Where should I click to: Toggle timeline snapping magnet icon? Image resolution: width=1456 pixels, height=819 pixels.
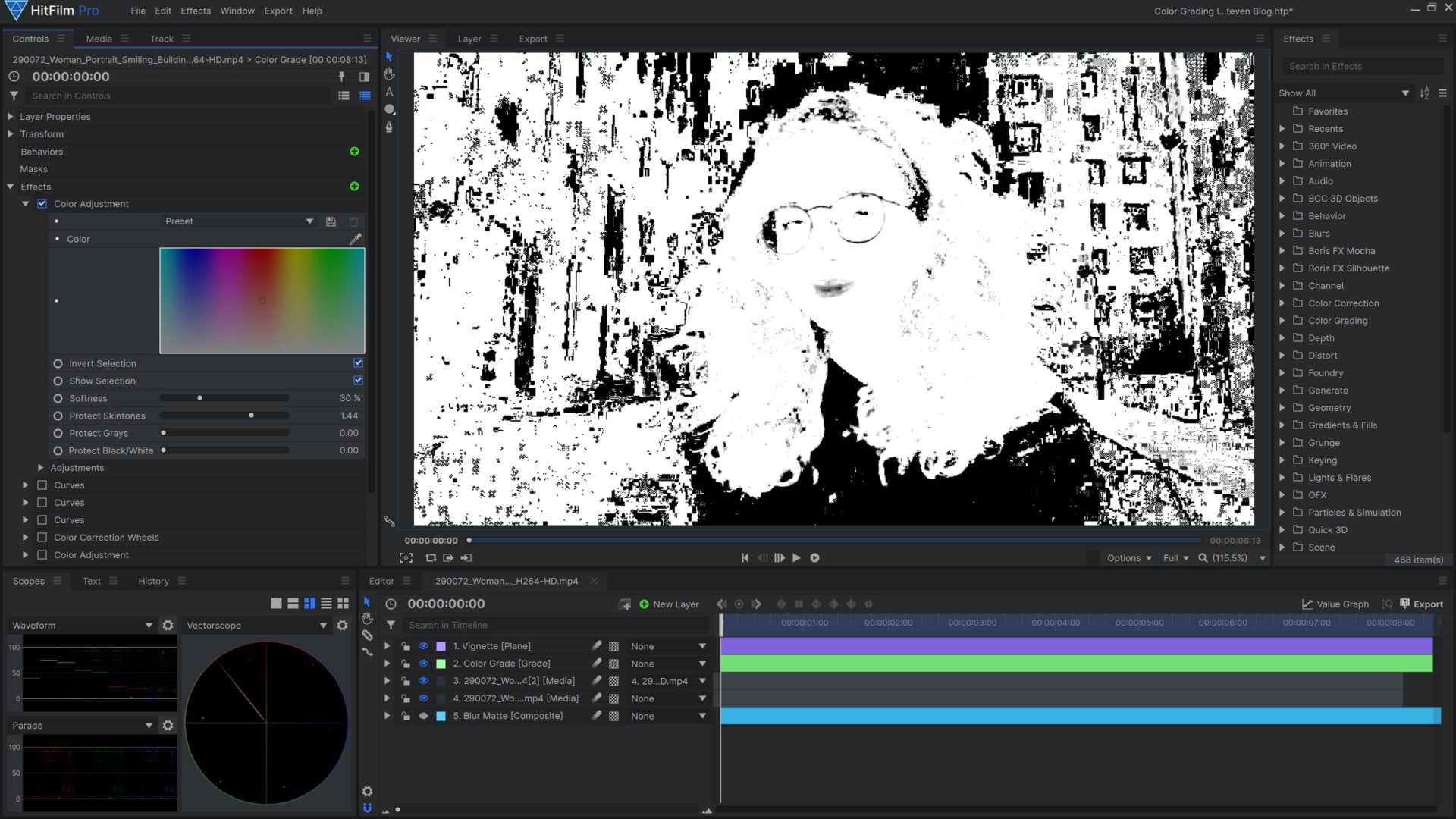pyautogui.click(x=367, y=808)
